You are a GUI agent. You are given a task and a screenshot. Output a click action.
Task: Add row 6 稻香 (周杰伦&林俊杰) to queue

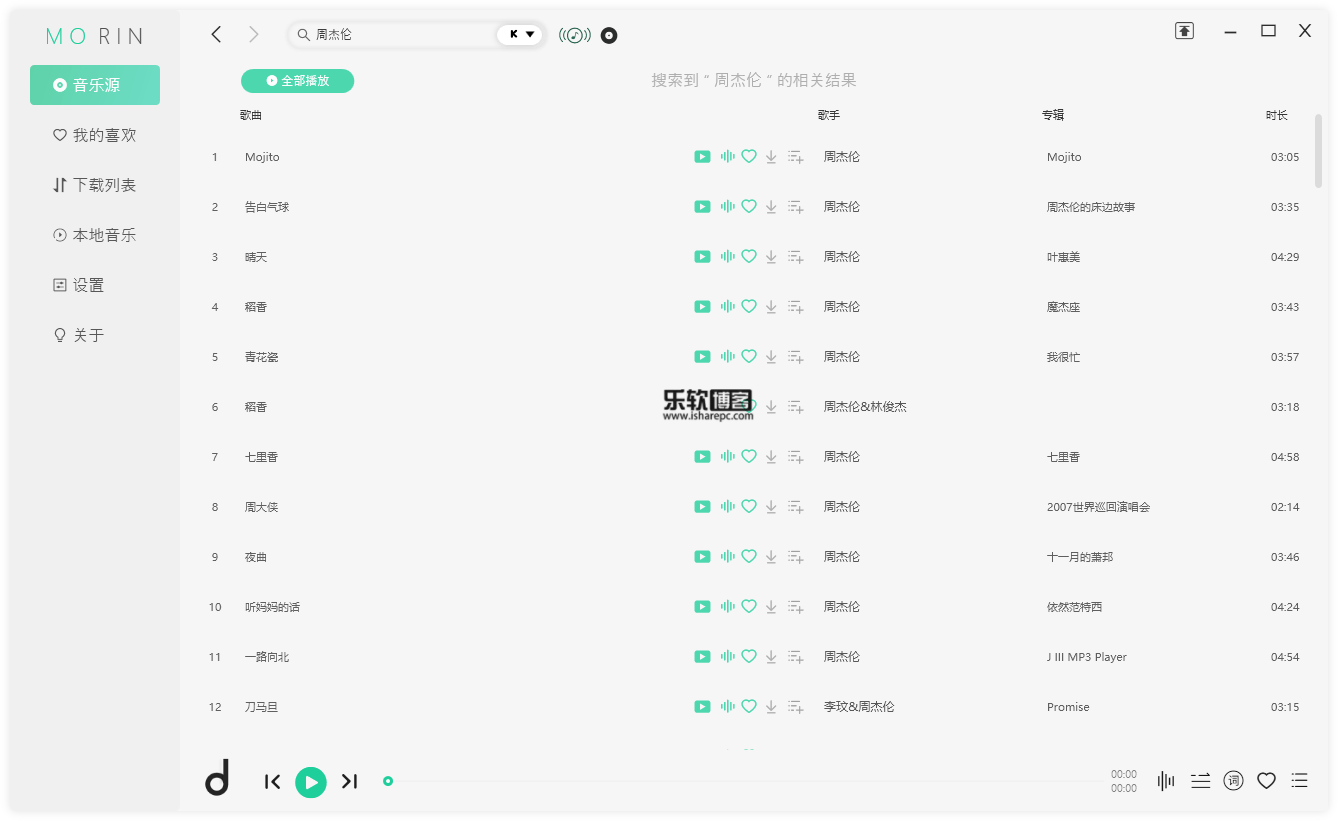click(x=796, y=407)
